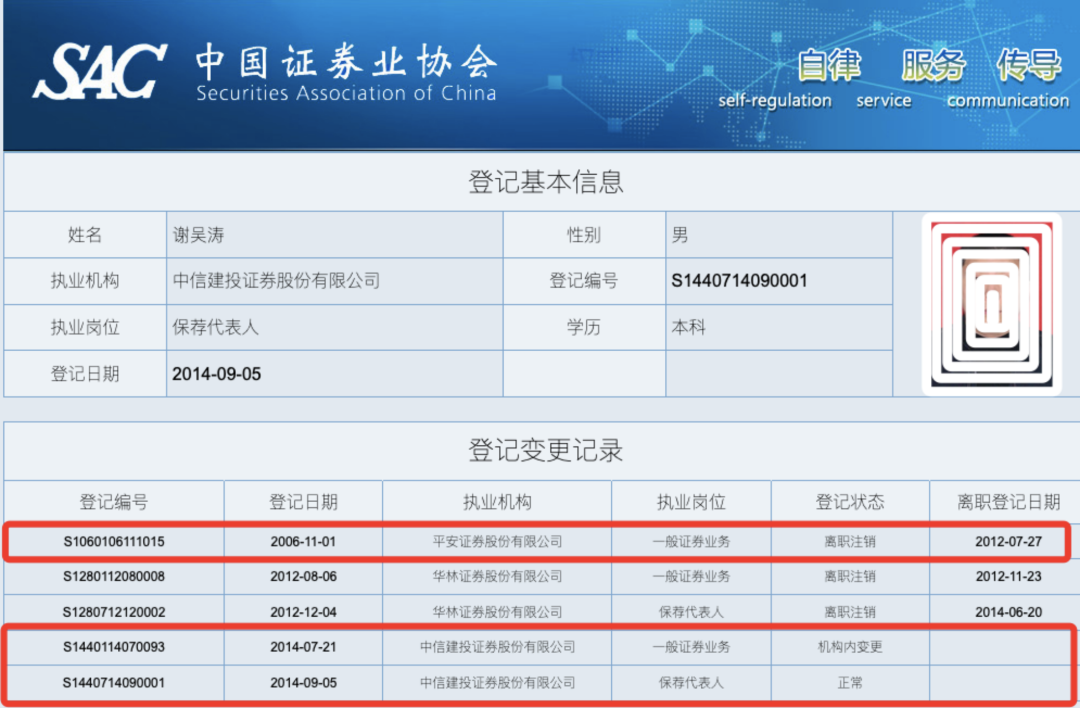Click the 离职登记日期 column header
Image resolution: width=1080 pixels, height=708 pixels.
[x=1008, y=502]
